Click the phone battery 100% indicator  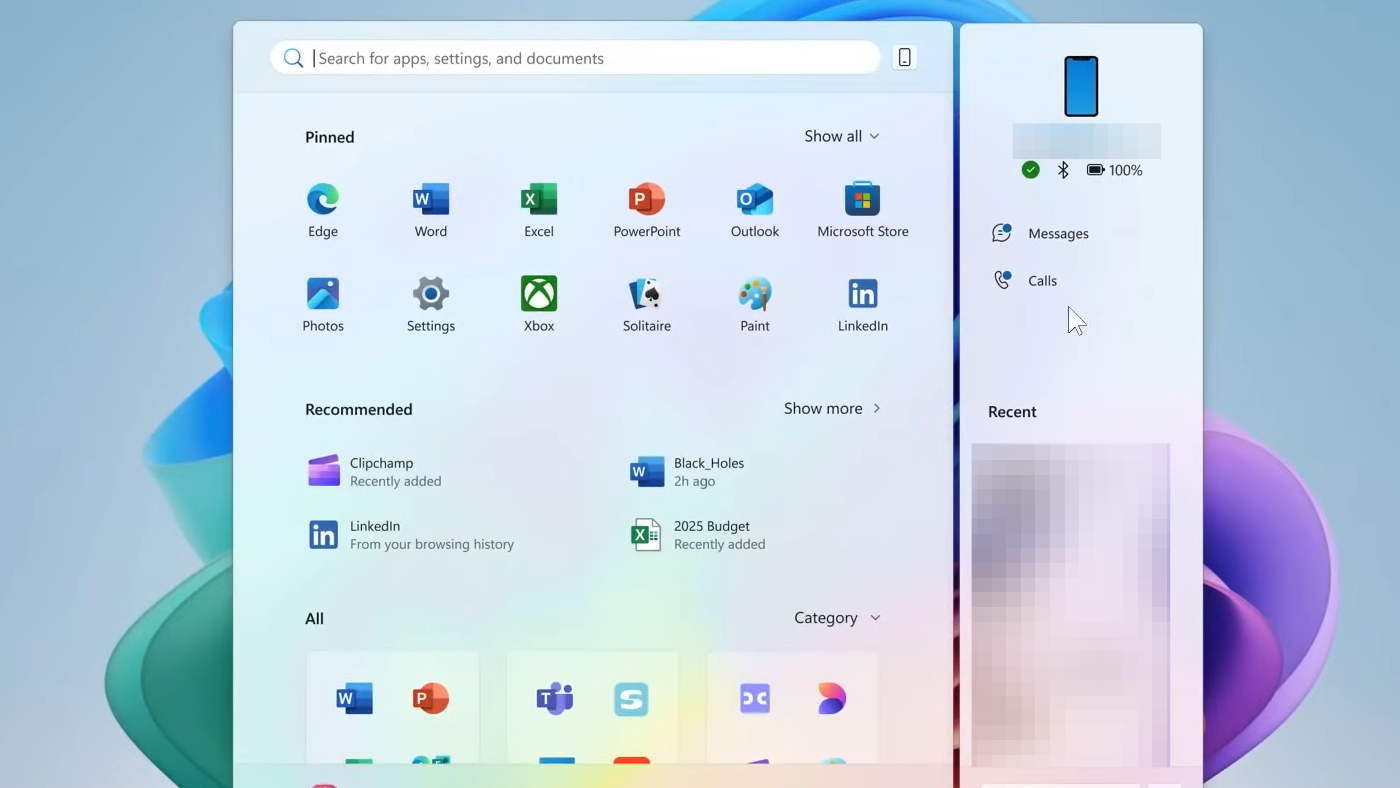pos(1114,170)
